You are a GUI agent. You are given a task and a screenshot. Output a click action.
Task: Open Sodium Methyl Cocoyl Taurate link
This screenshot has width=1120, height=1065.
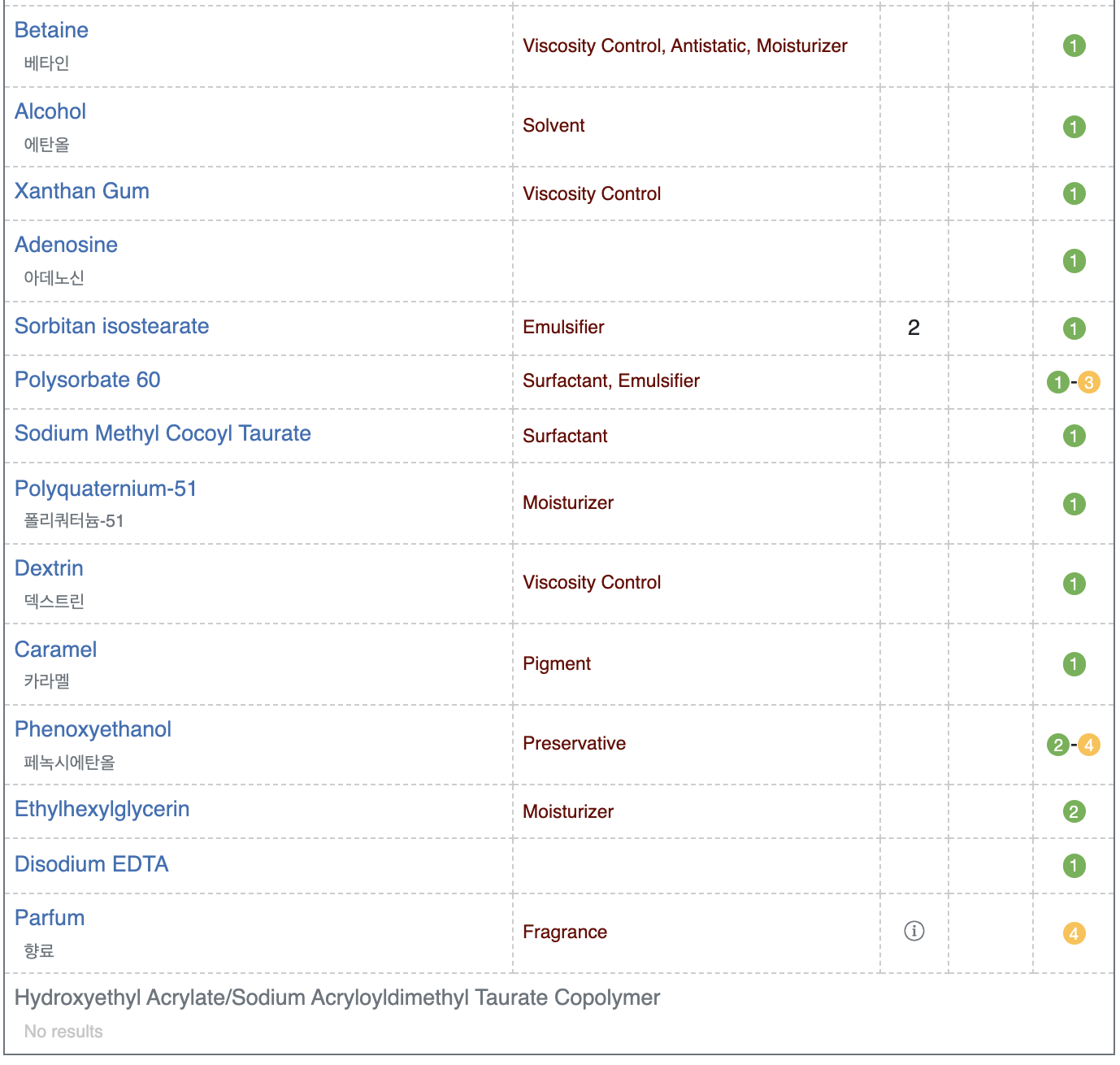pos(163,433)
